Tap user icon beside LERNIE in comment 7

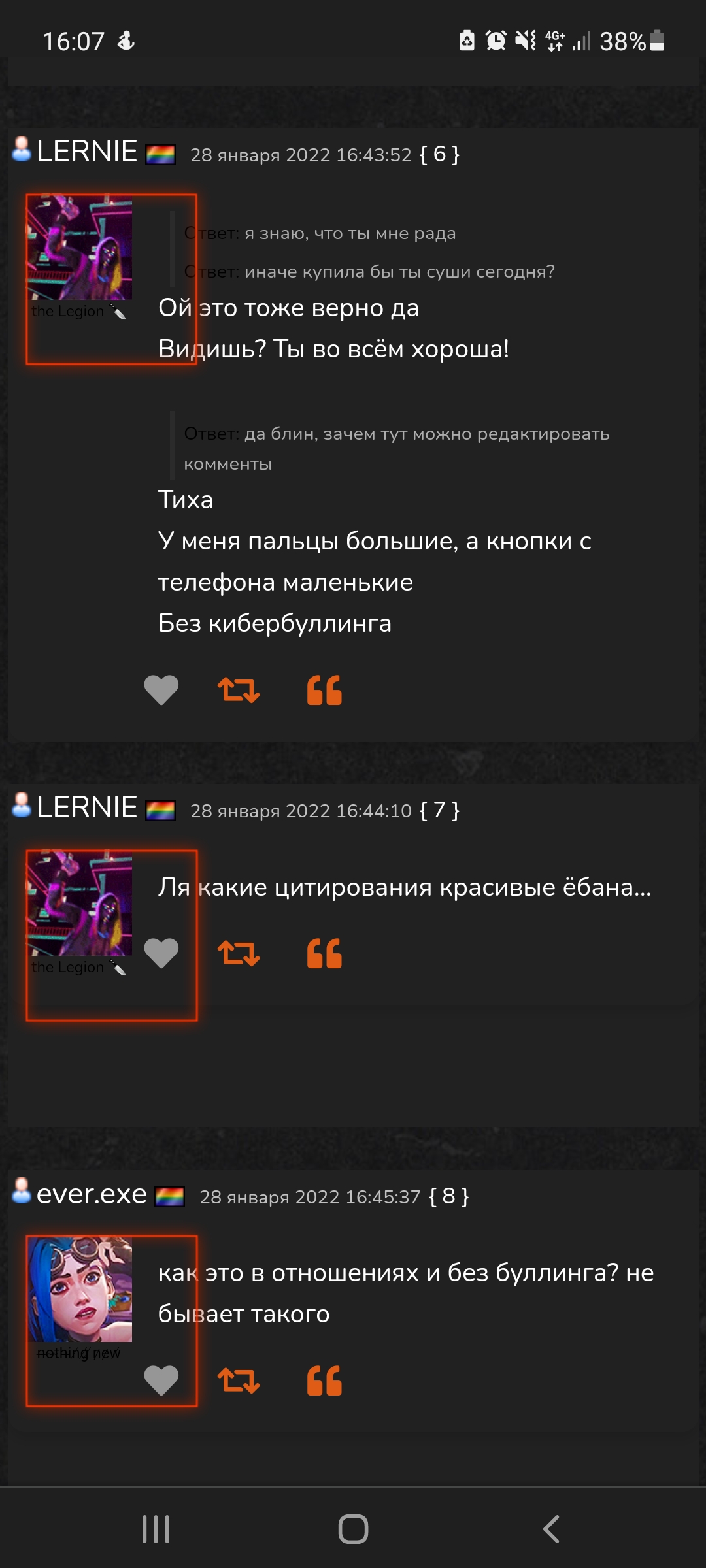click(x=22, y=805)
